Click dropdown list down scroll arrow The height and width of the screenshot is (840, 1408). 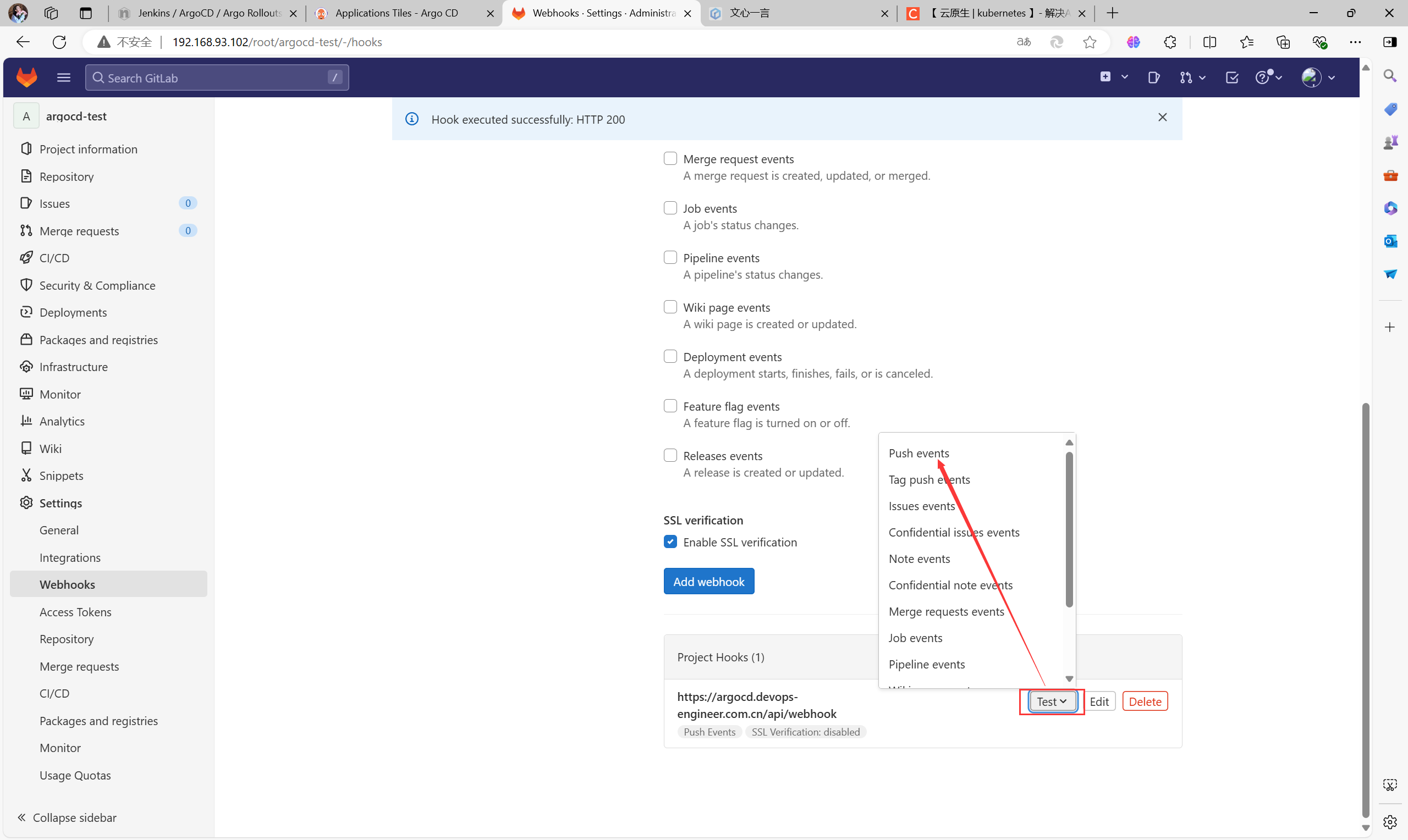[1069, 678]
